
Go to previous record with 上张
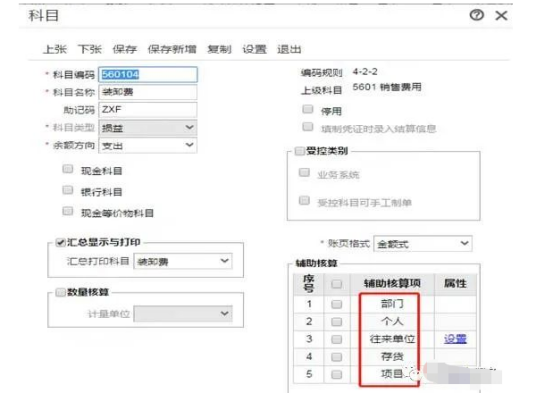[55, 49]
